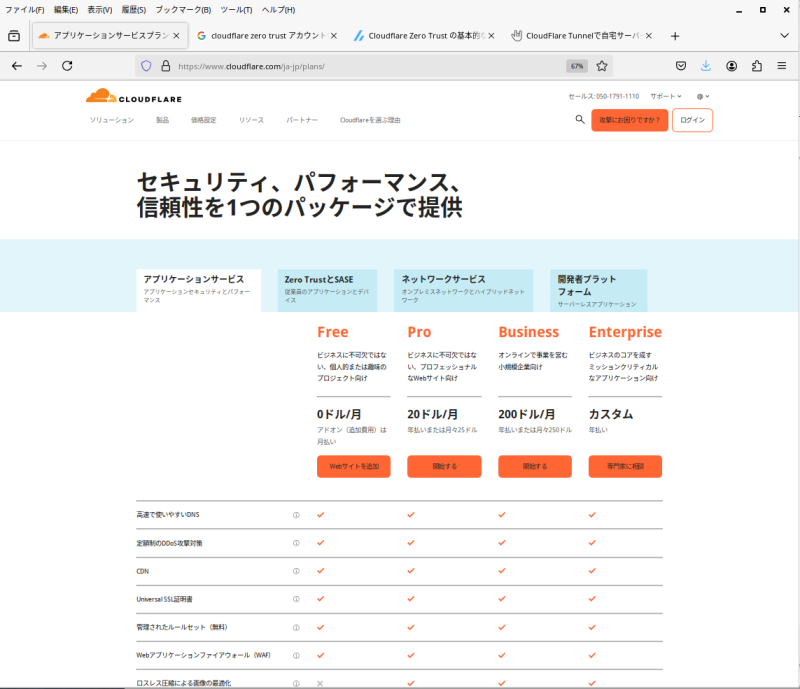Viewport: 800px width, 689px height.
Task: Save page to Pocket icon
Action: pos(681,66)
